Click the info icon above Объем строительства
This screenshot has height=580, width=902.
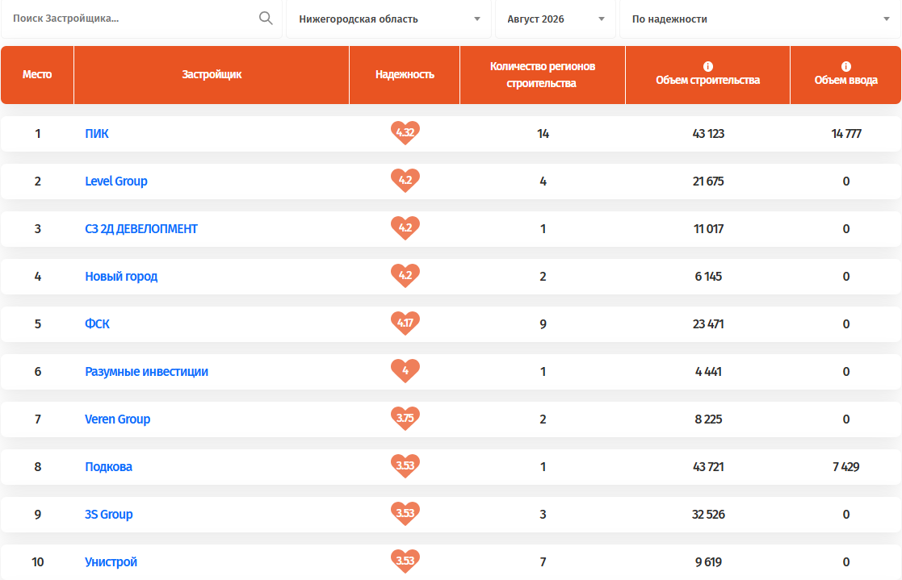coord(708,66)
